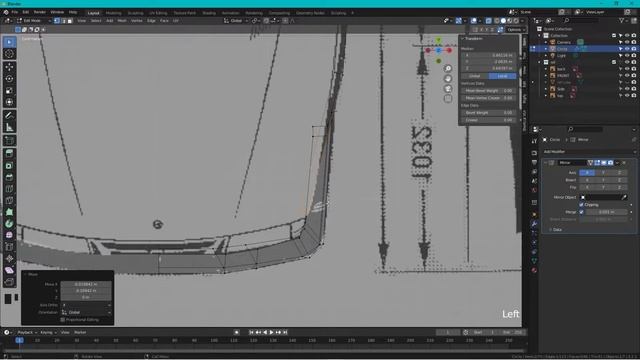The height and width of the screenshot is (360, 640).
Task: Open the Options dropdown in viewport
Action: (516, 30)
